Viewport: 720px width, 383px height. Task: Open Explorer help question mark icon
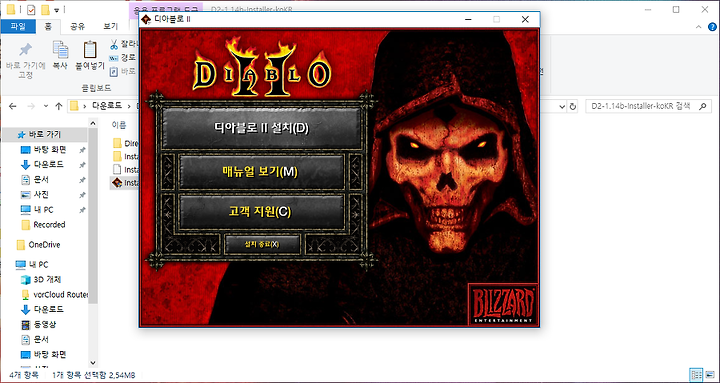(x=712, y=27)
